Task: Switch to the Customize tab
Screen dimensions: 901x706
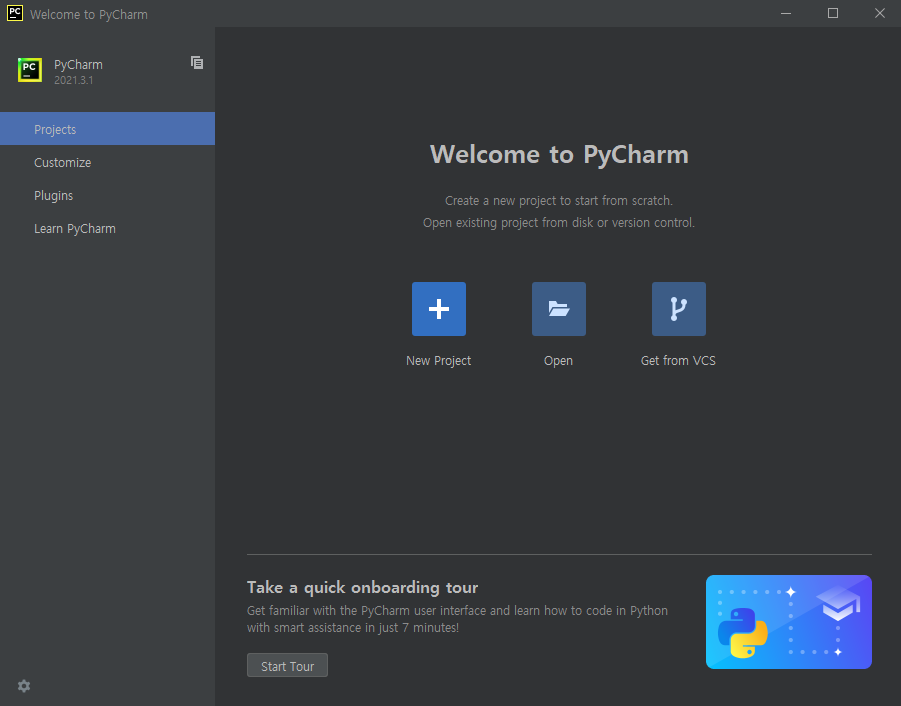Action: coord(107,162)
